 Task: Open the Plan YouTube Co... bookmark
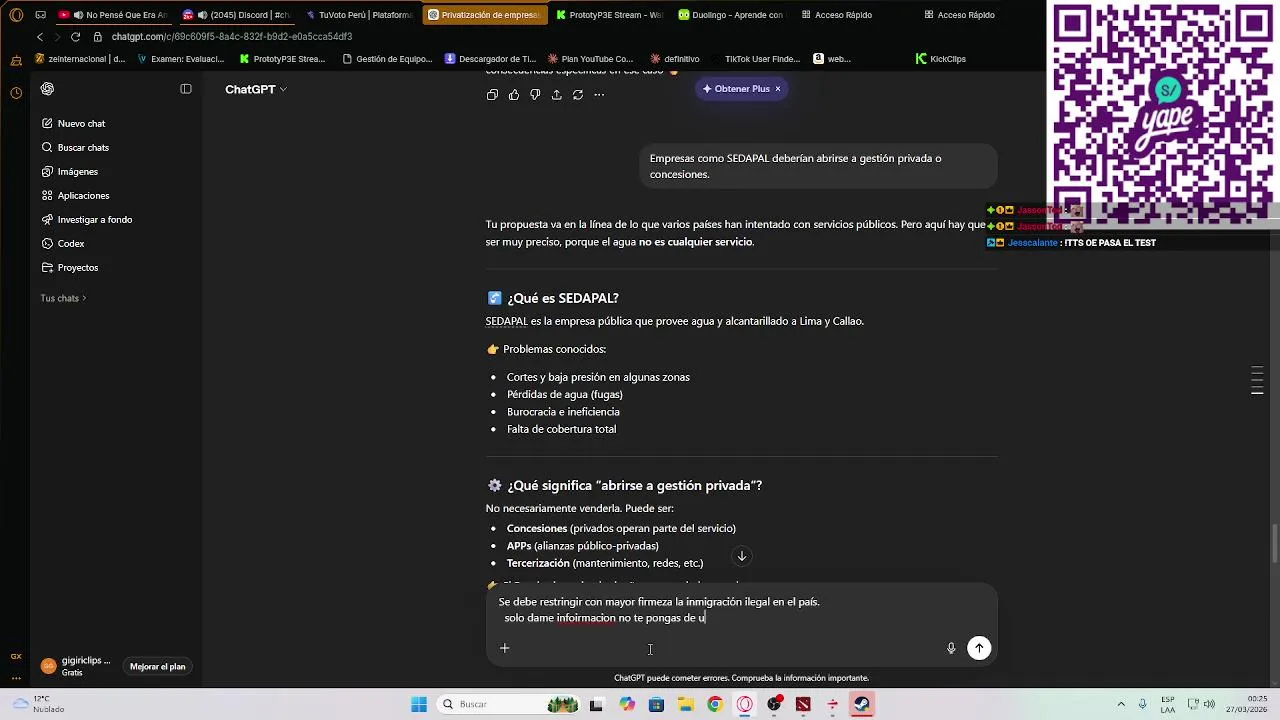coord(590,59)
